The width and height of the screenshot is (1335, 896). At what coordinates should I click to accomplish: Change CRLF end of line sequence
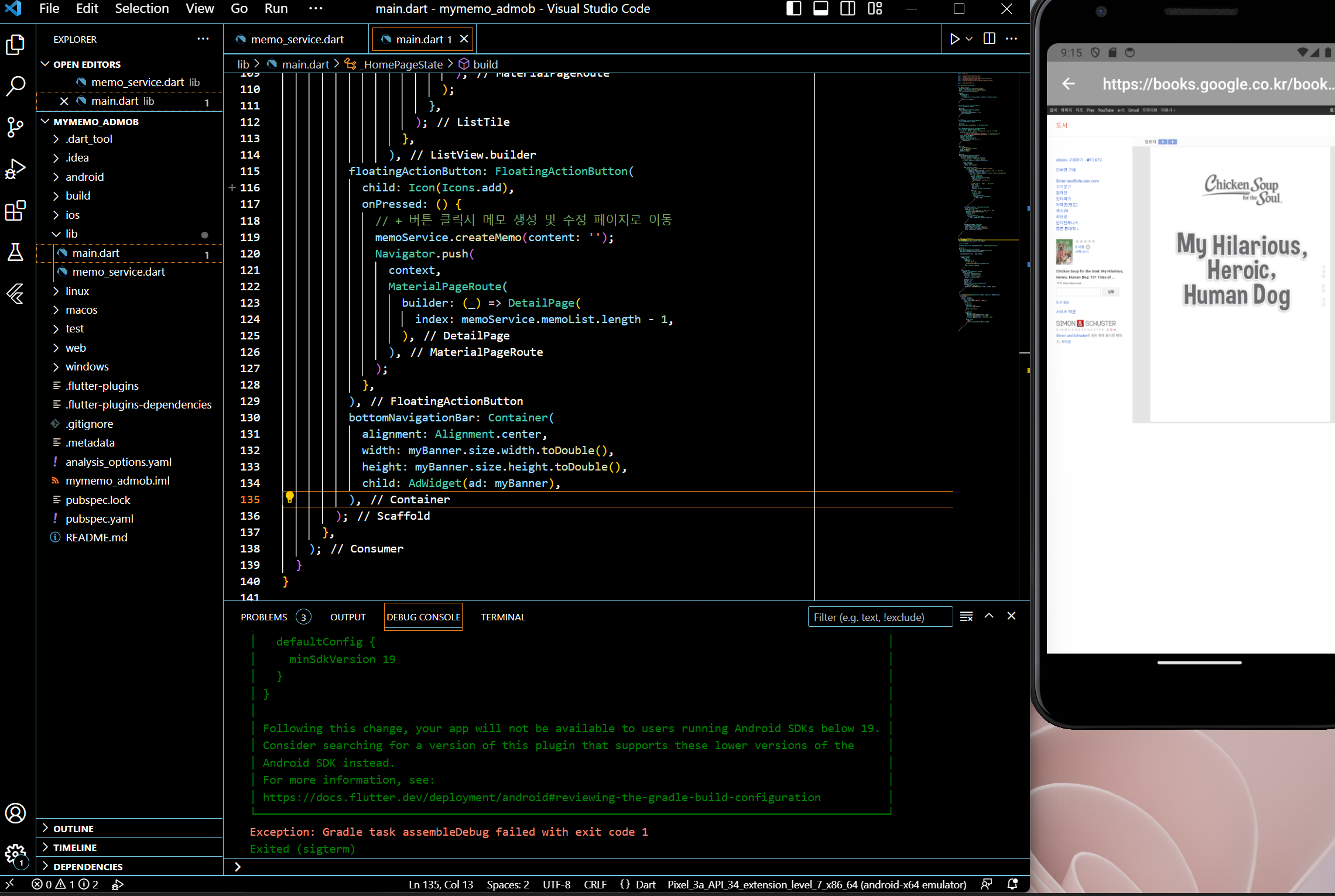pyautogui.click(x=595, y=884)
